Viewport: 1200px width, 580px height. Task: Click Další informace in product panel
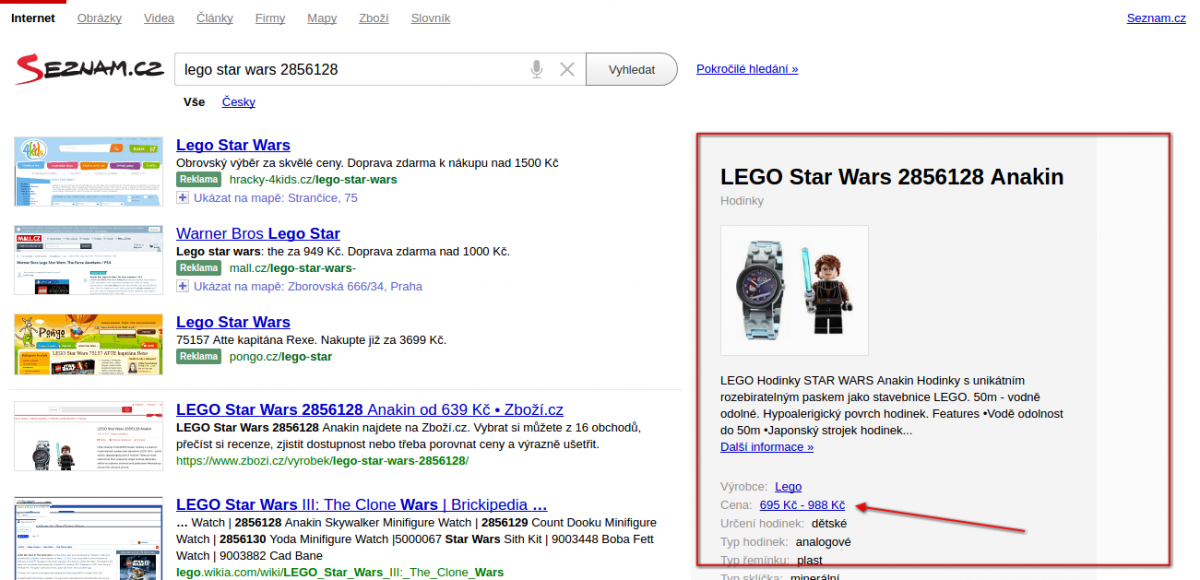pos(767,447)
